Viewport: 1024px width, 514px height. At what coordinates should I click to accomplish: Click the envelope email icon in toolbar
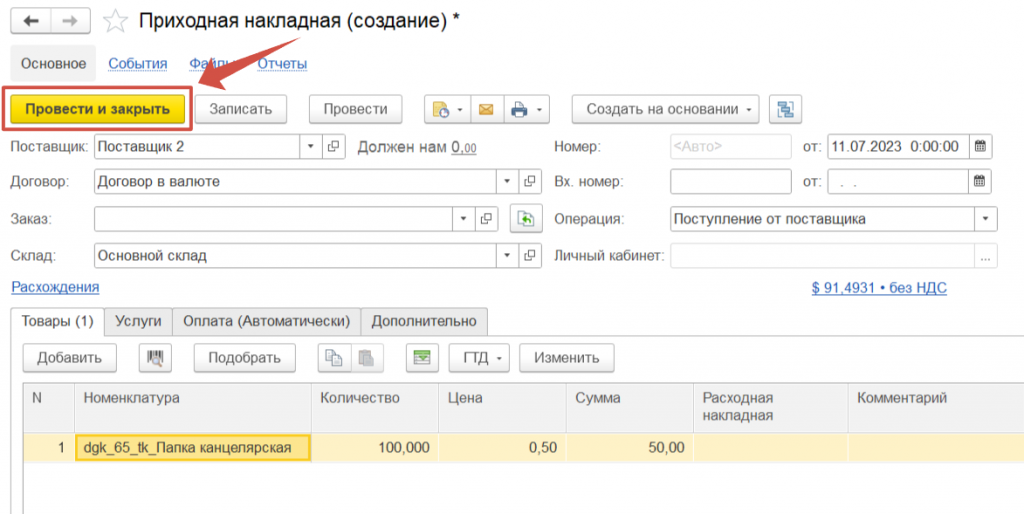point(486,109)
